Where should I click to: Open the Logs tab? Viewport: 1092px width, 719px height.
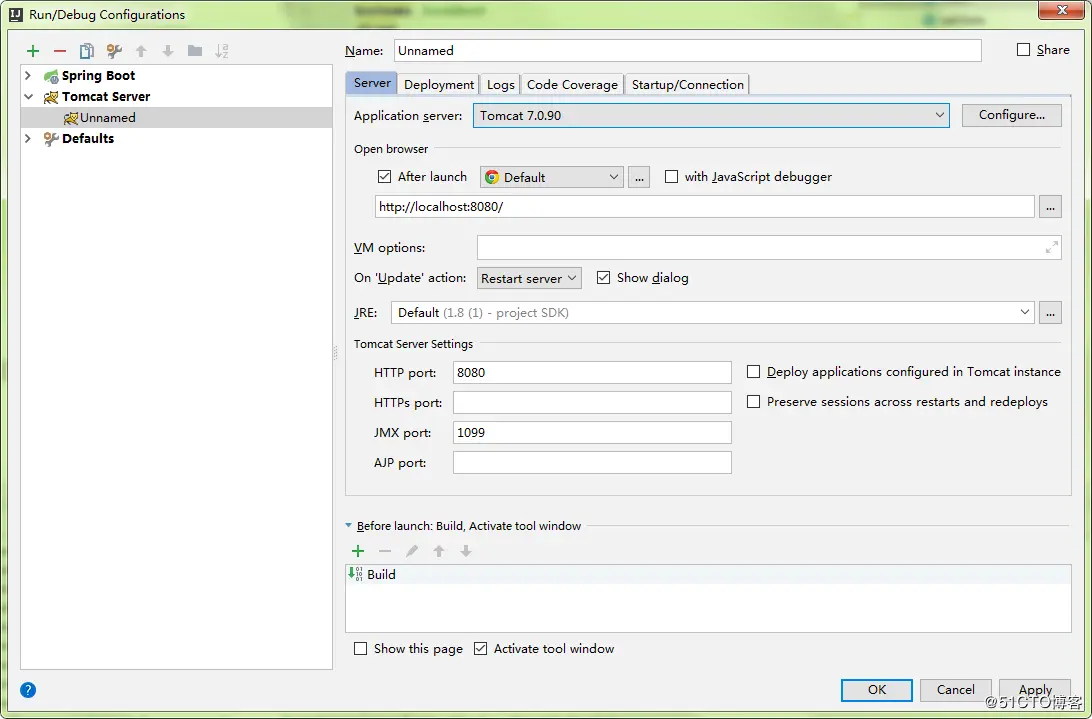501,84
